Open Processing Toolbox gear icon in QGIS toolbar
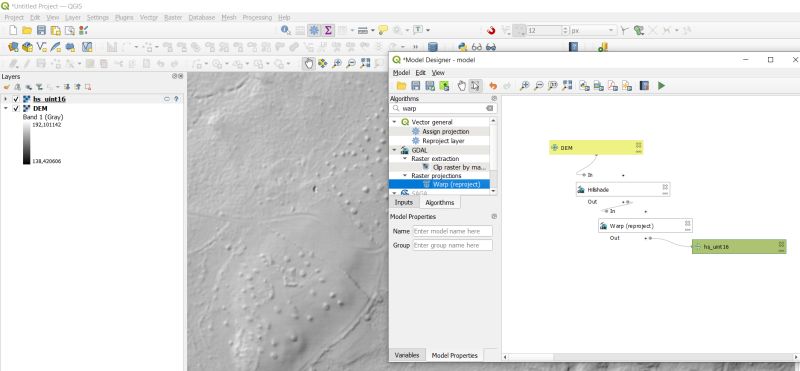The width and height of the screenshot is (800, 371). tap(314, 31)
